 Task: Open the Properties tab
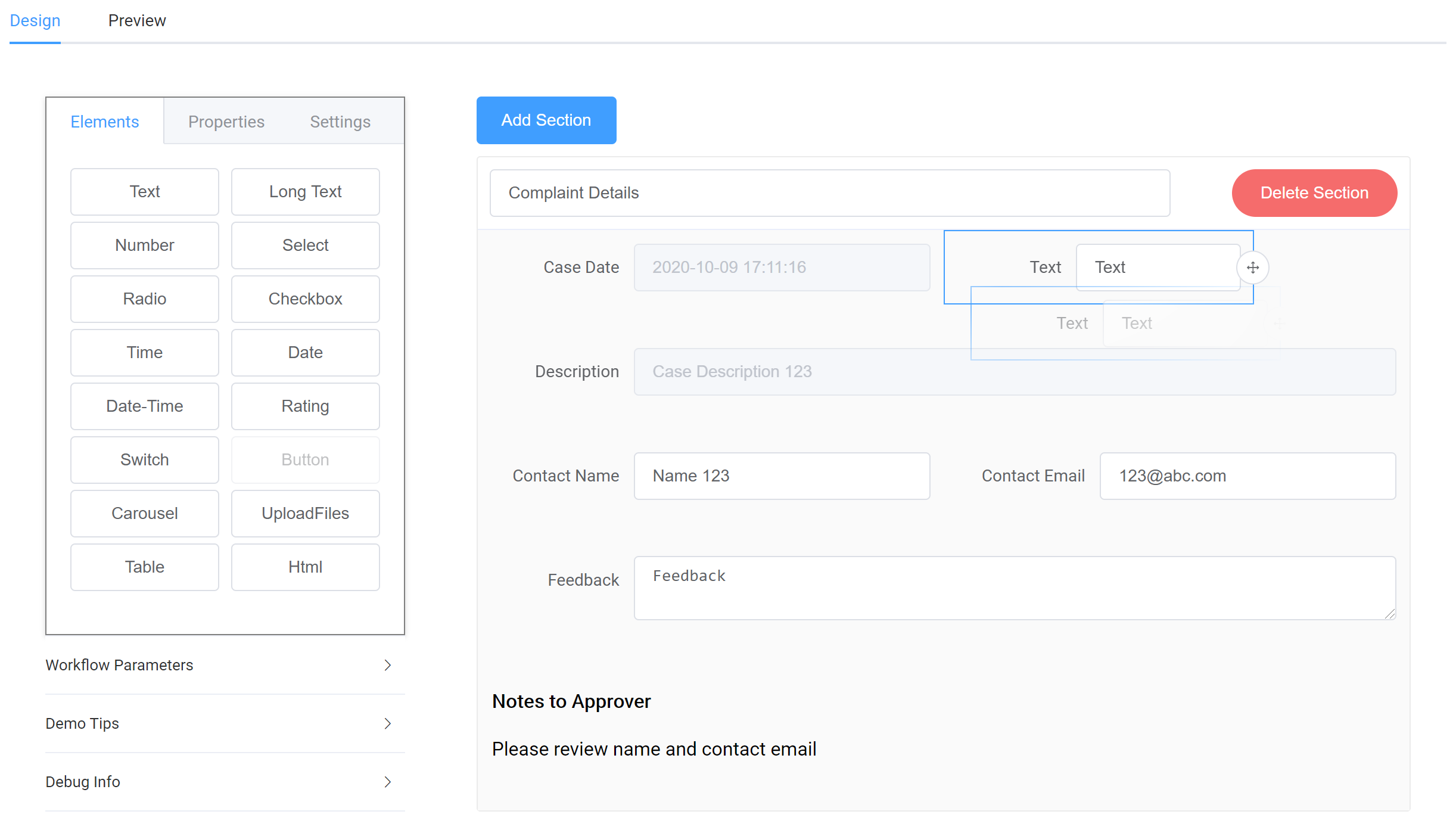click(226, 122)
